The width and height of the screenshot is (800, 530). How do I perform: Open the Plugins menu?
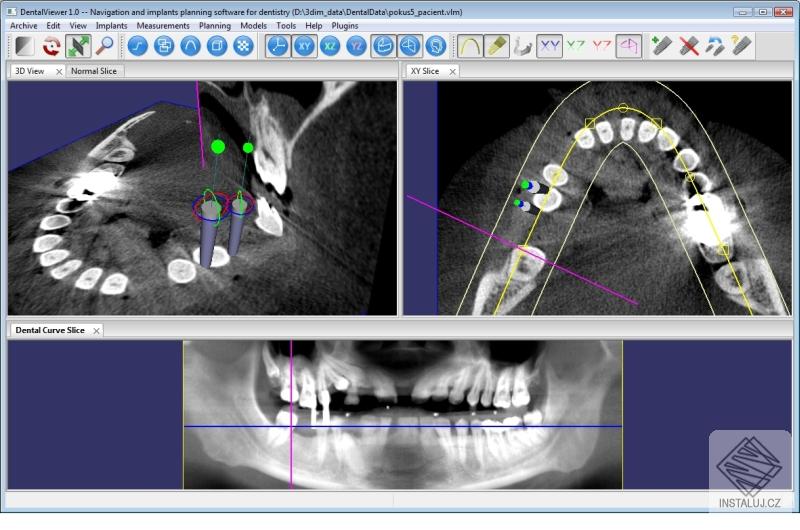[x=345, y=26]
